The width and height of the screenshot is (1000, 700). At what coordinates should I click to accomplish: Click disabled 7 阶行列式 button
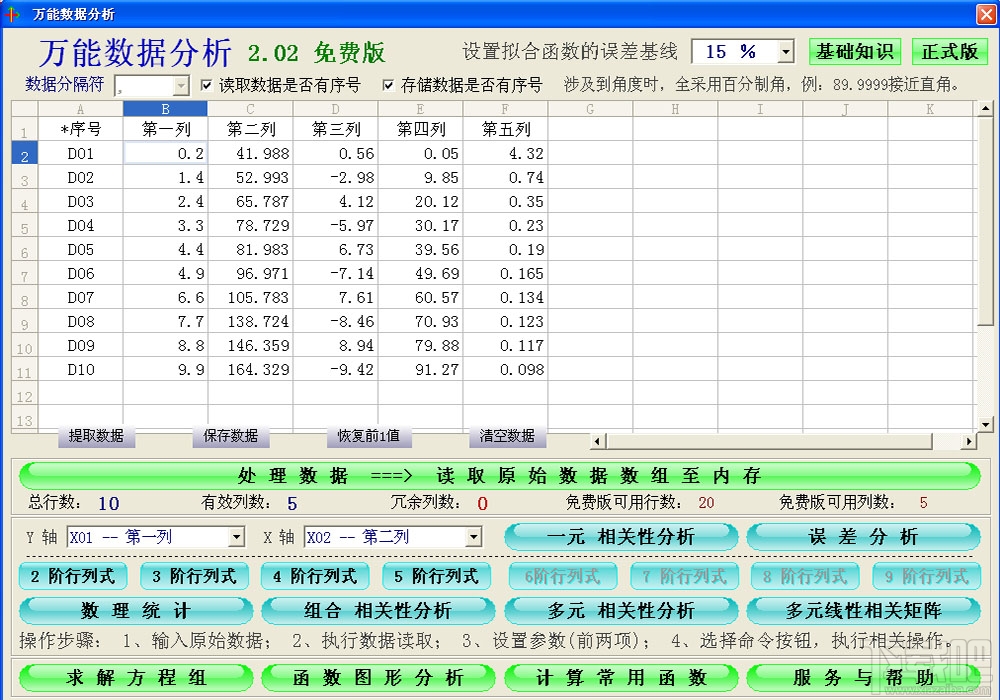tap(684, 576)
